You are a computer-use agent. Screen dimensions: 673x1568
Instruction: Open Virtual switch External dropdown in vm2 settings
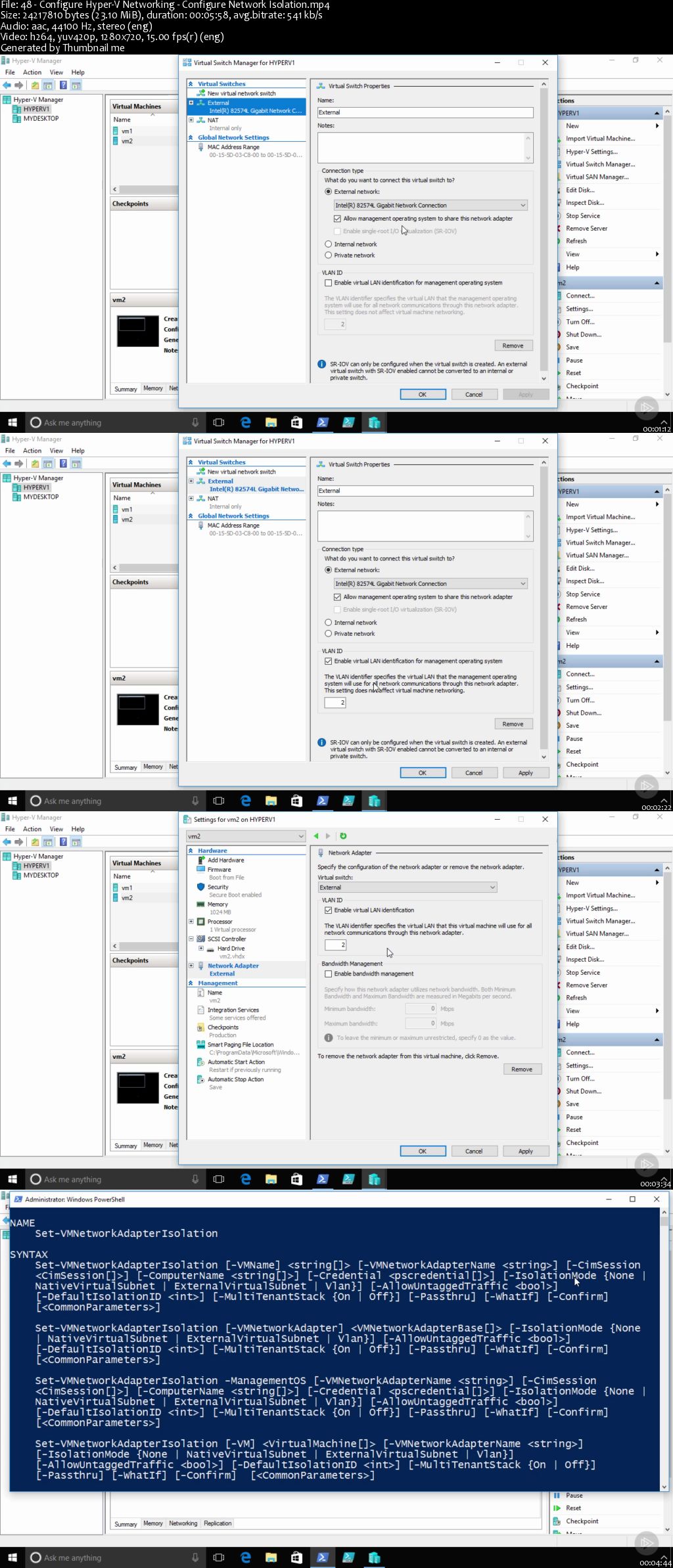(x=407, y=887)
